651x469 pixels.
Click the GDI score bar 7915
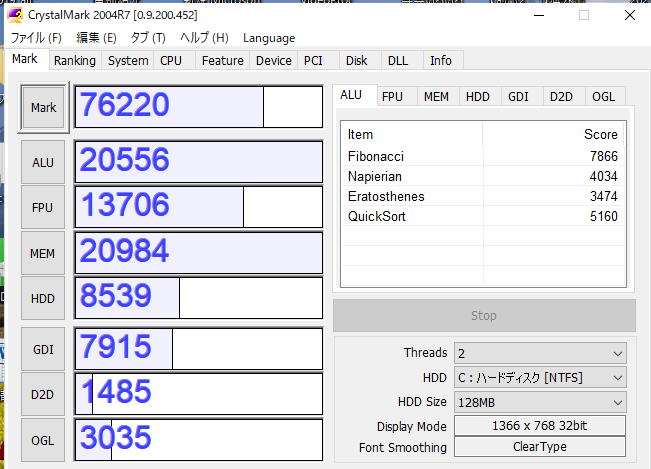point(198,349)
